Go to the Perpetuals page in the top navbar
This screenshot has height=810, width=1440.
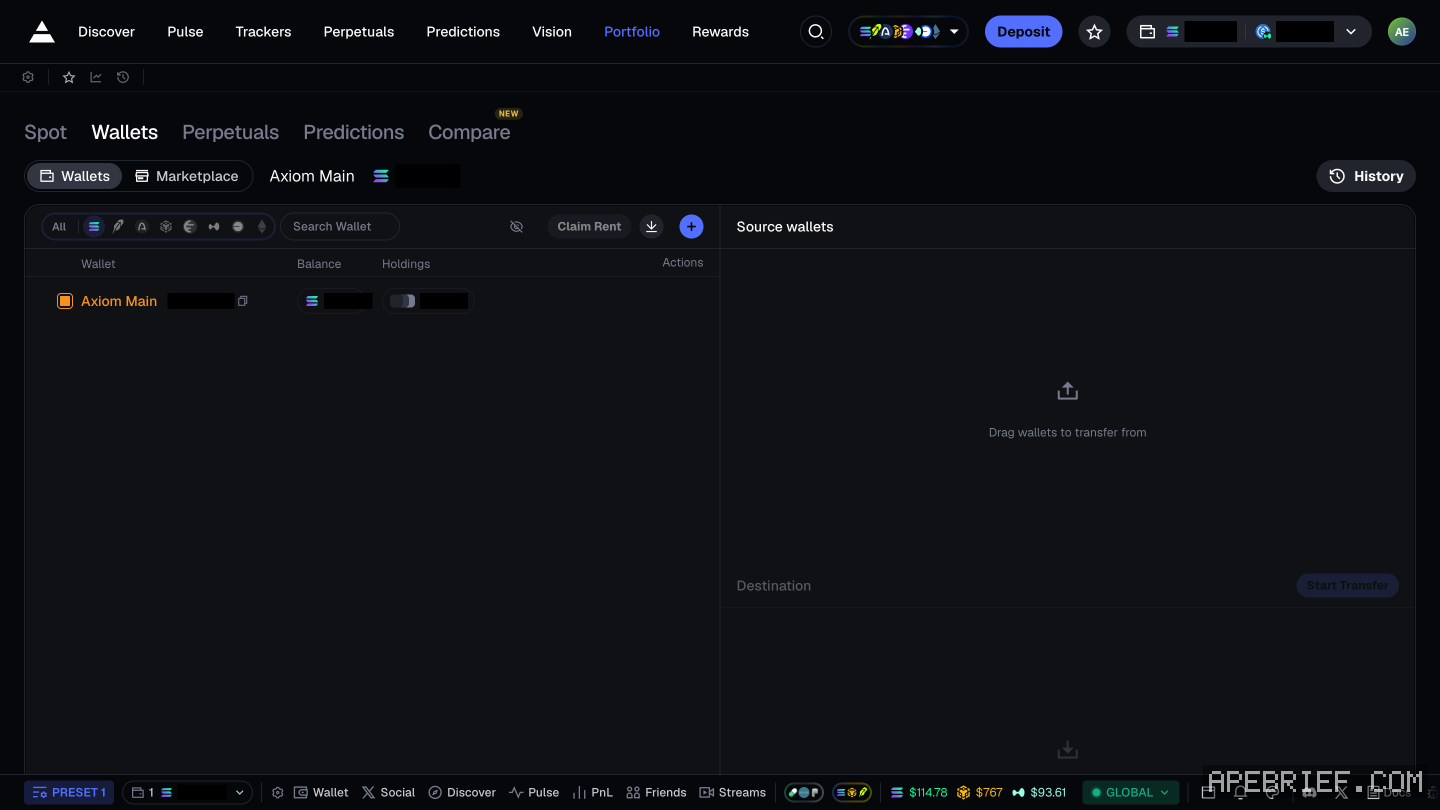click(359, 32)
